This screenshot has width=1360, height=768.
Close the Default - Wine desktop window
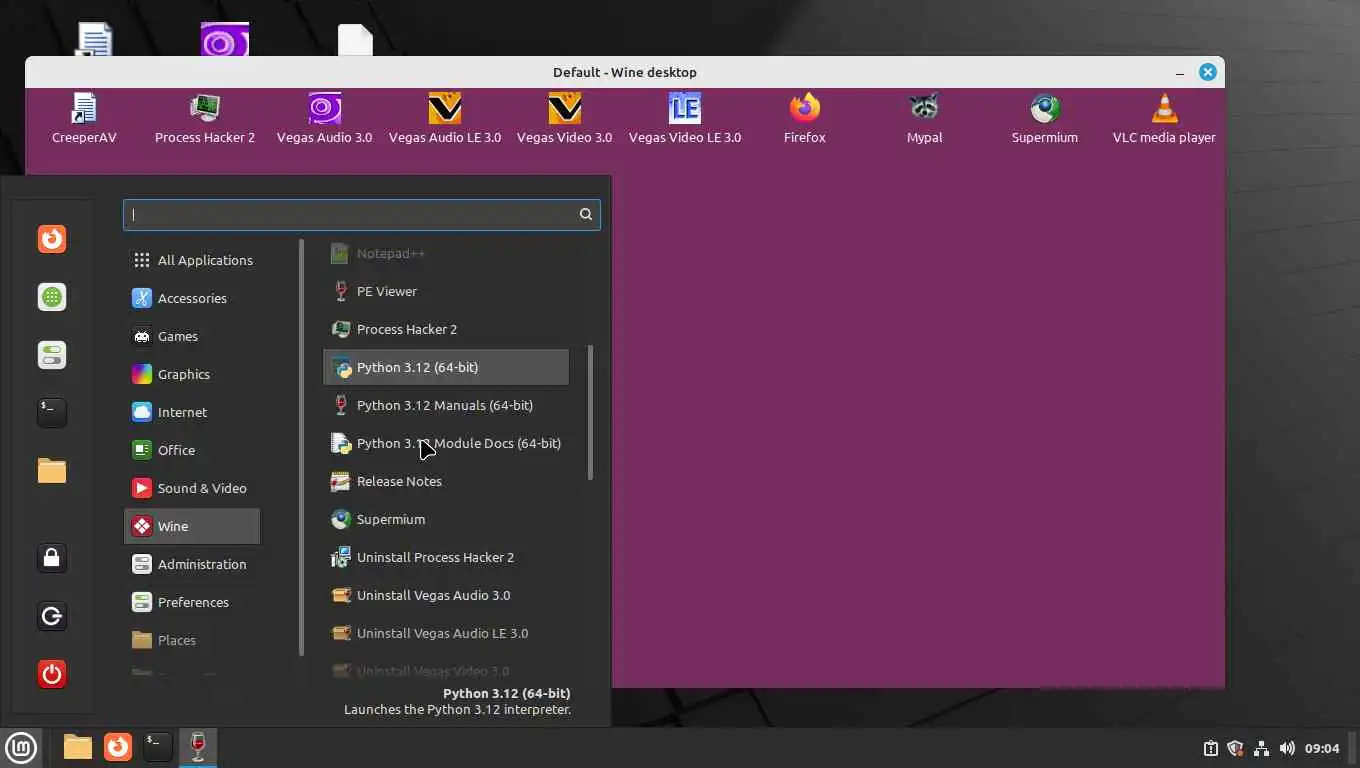[x=1208, y=72]
